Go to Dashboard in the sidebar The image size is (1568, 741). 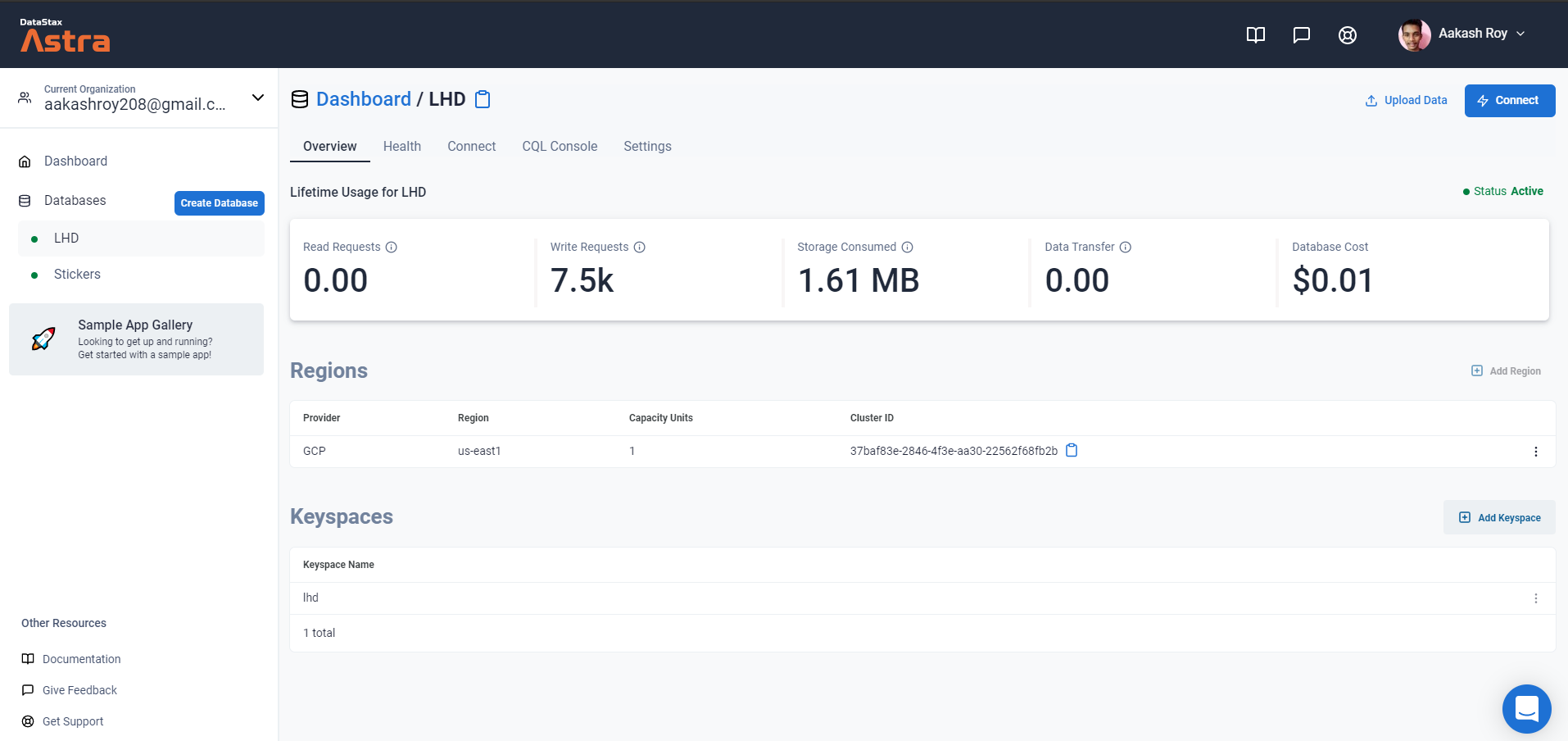click(75, 161)
